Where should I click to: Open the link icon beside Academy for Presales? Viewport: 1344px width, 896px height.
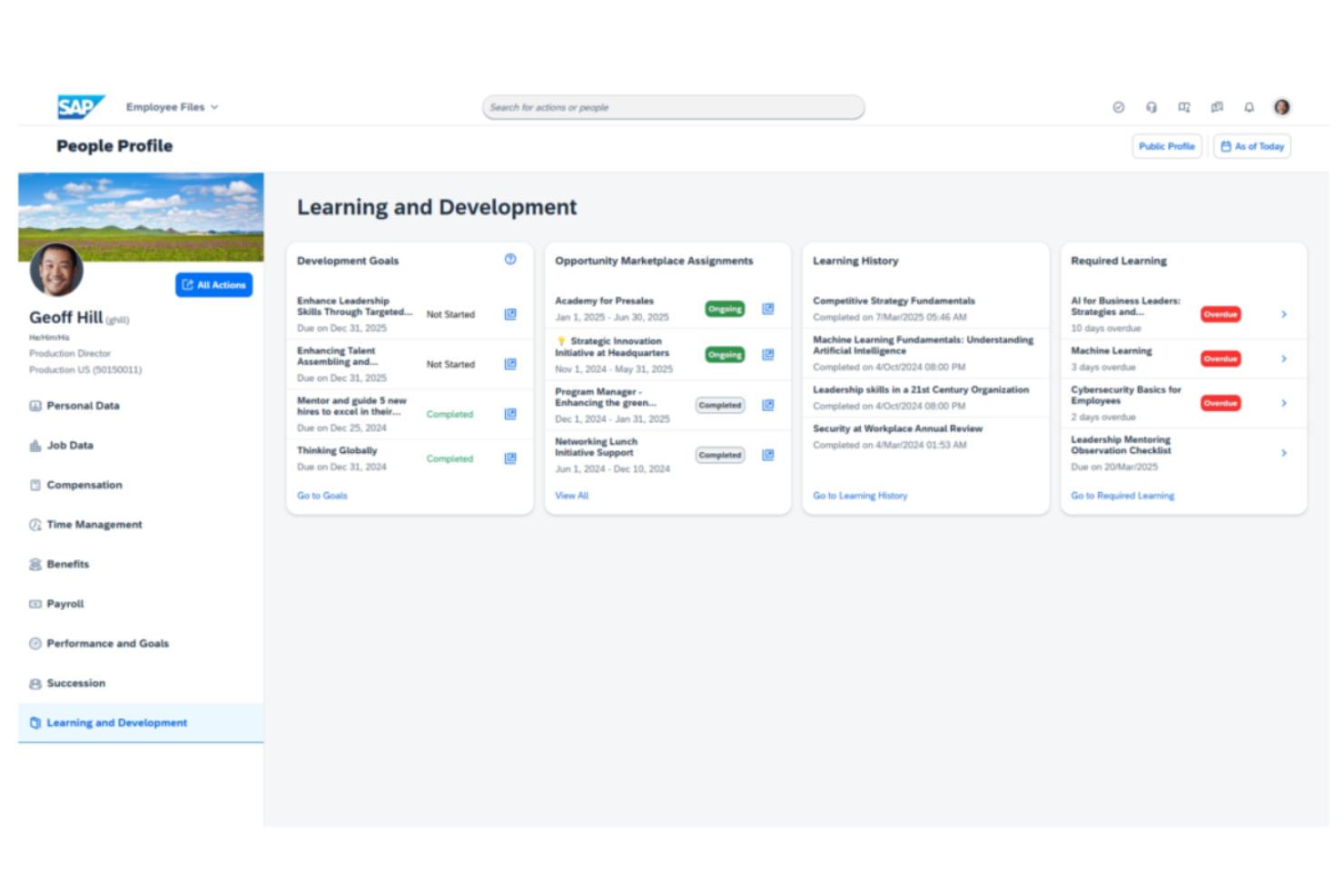767,309
